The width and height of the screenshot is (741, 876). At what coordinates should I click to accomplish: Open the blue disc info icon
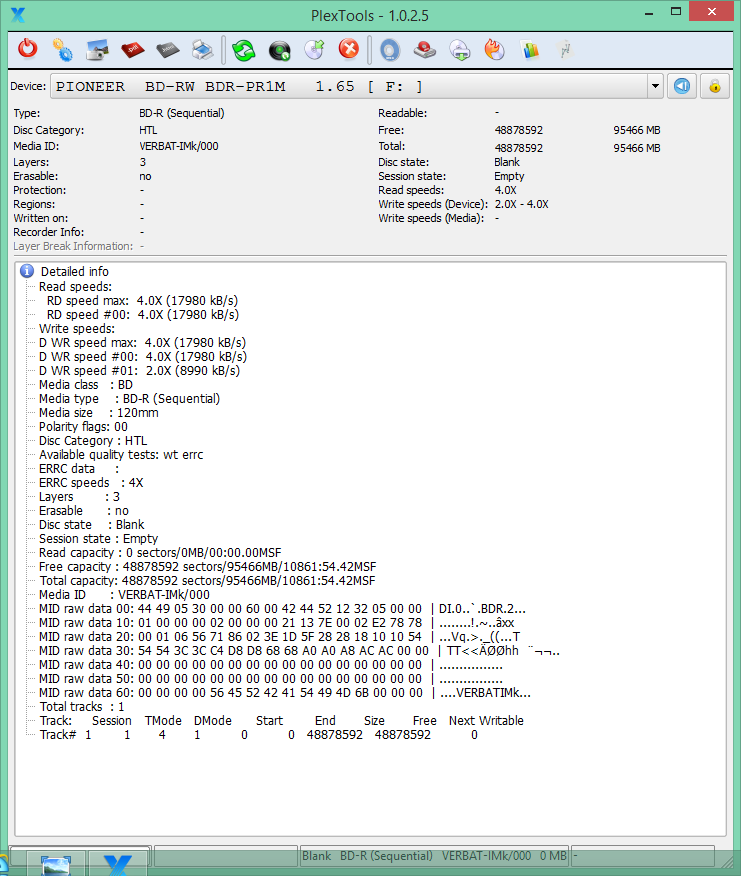pyautogui.click(x=390, y=50)
